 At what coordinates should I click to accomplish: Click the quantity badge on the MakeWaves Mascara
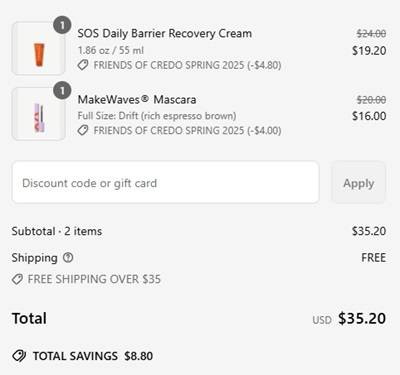[x=62, y=90]
